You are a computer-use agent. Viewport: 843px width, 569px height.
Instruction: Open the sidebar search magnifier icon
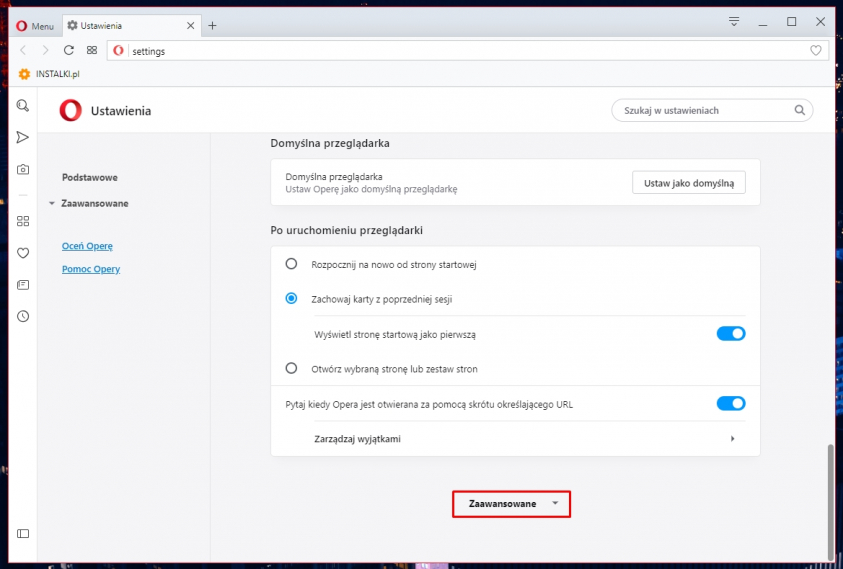click(23, 105)
